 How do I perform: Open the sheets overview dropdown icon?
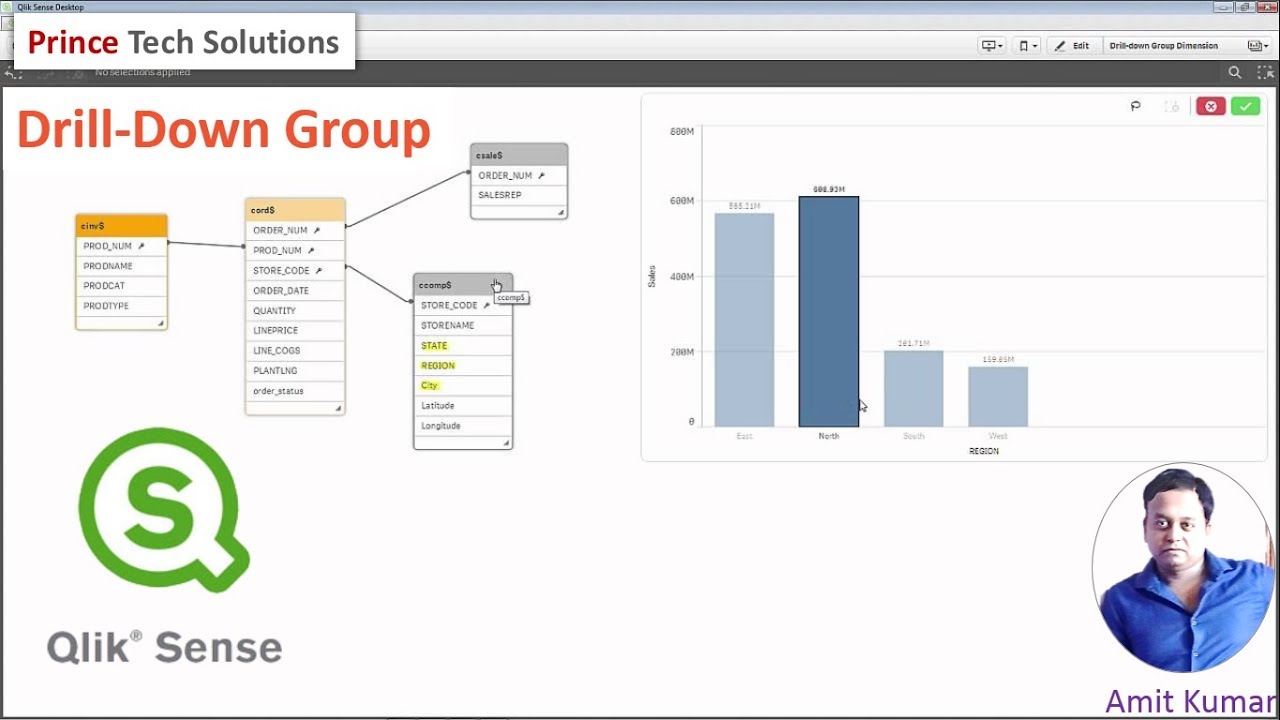(x=1257, y=46)
